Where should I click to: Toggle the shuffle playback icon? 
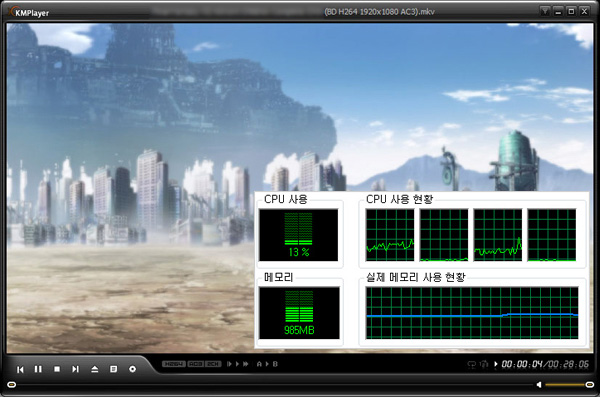pos(484,364)
